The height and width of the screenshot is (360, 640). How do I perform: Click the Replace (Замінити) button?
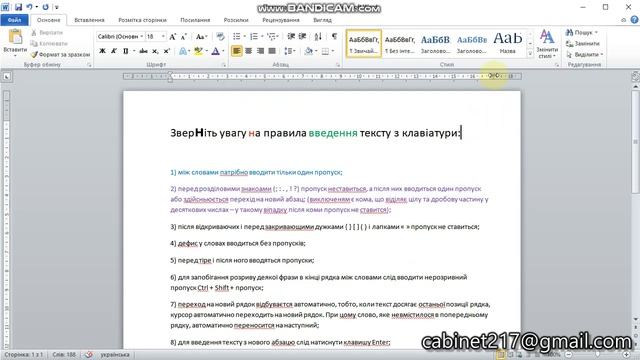[583, 43]
